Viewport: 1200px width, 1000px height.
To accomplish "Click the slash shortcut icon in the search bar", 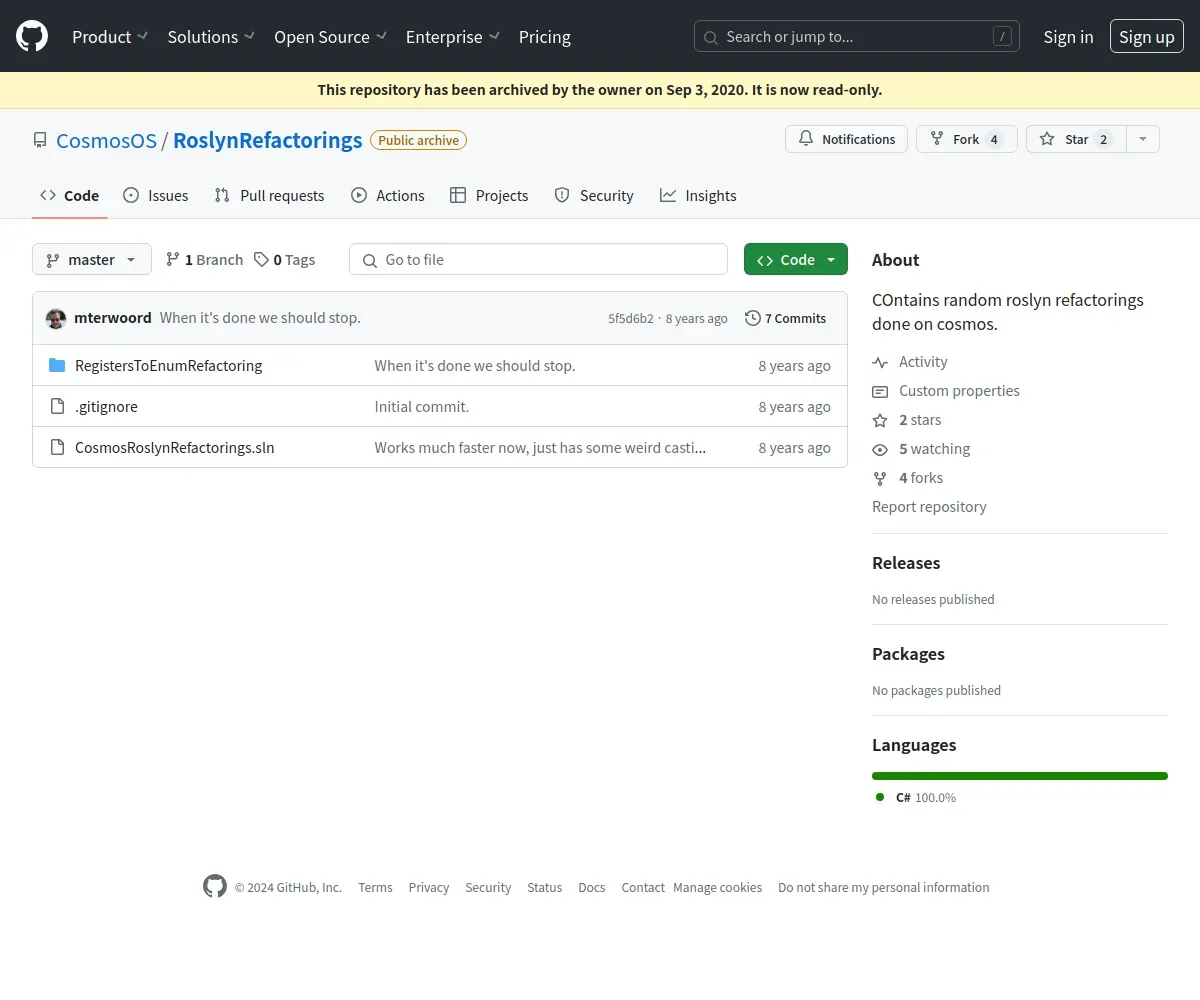I will pos(1002,37).
